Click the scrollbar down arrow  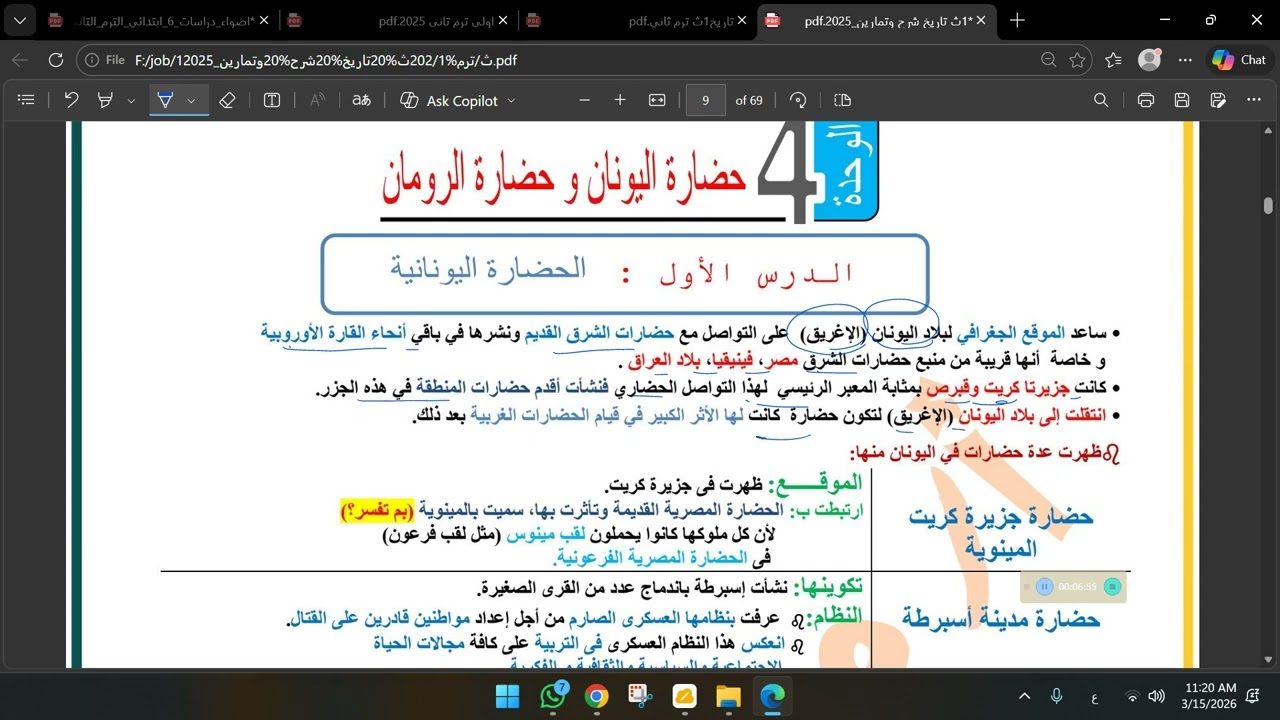coord(1268,660)
